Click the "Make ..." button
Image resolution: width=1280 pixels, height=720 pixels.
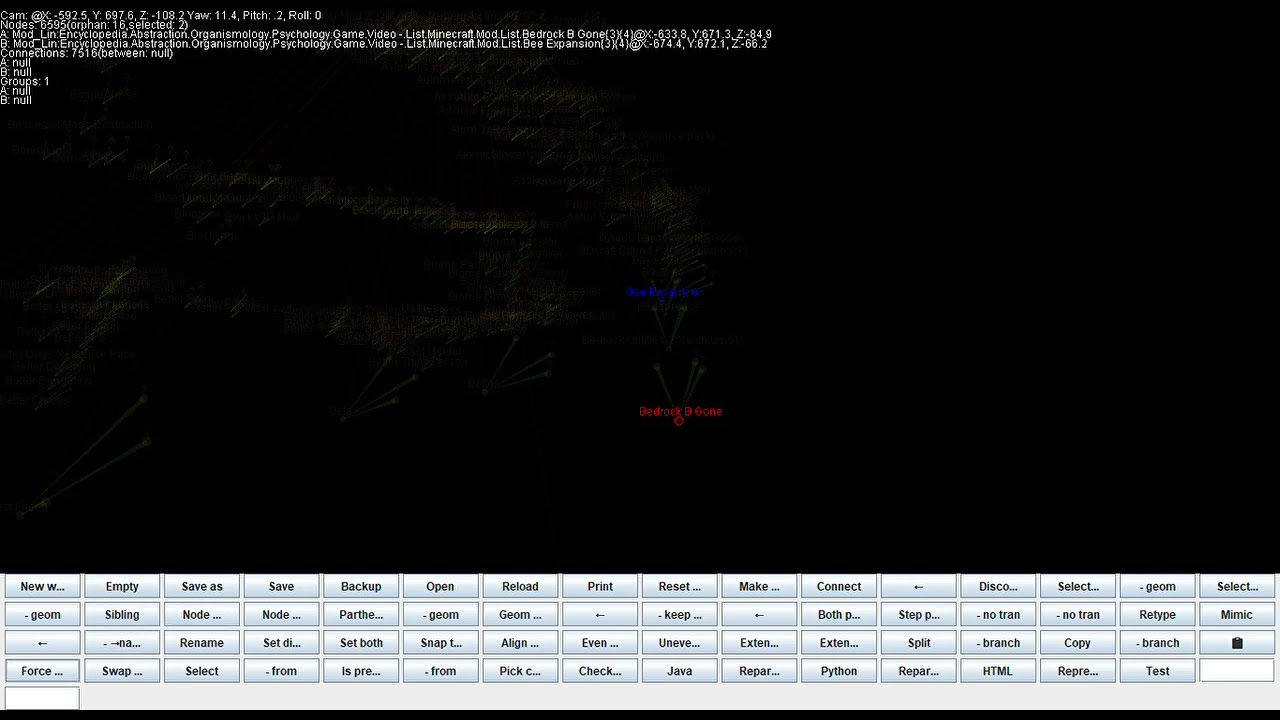[759, 587]
